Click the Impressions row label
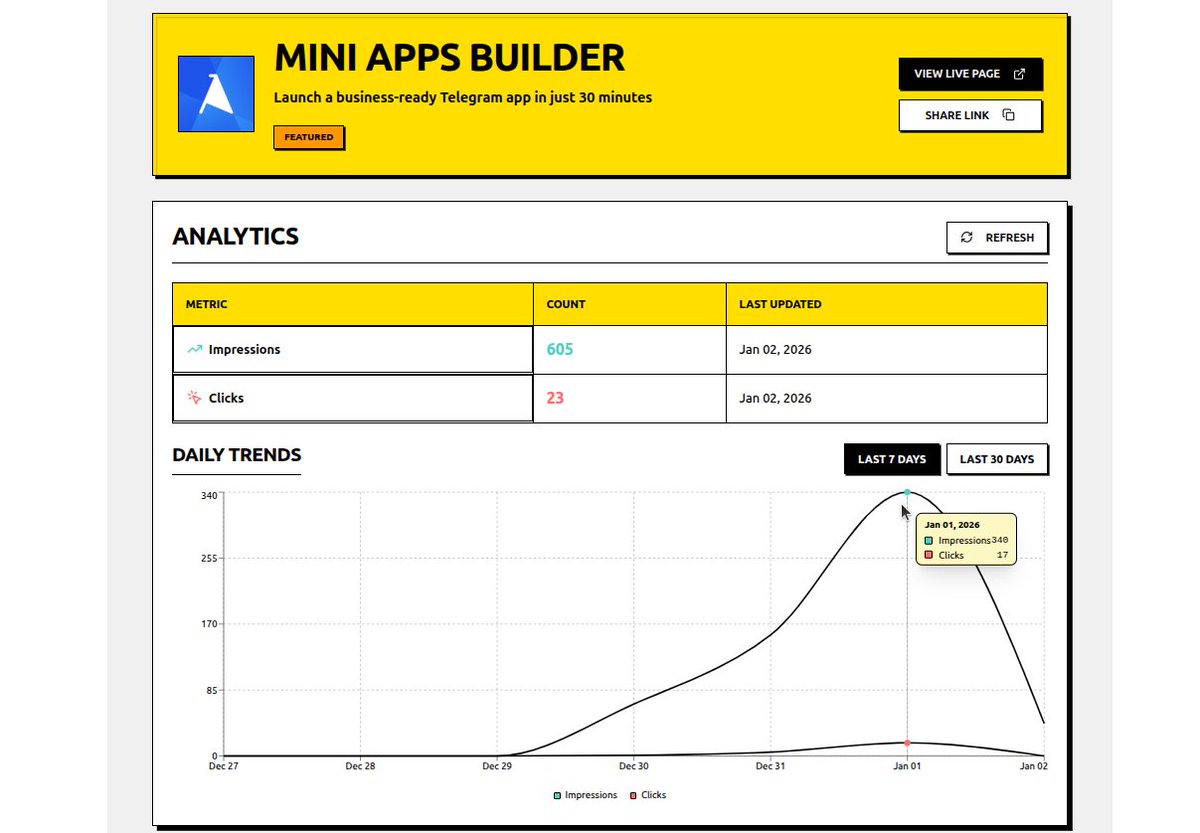The width and height of the screenshot is (1200, 833). [244, 350]
